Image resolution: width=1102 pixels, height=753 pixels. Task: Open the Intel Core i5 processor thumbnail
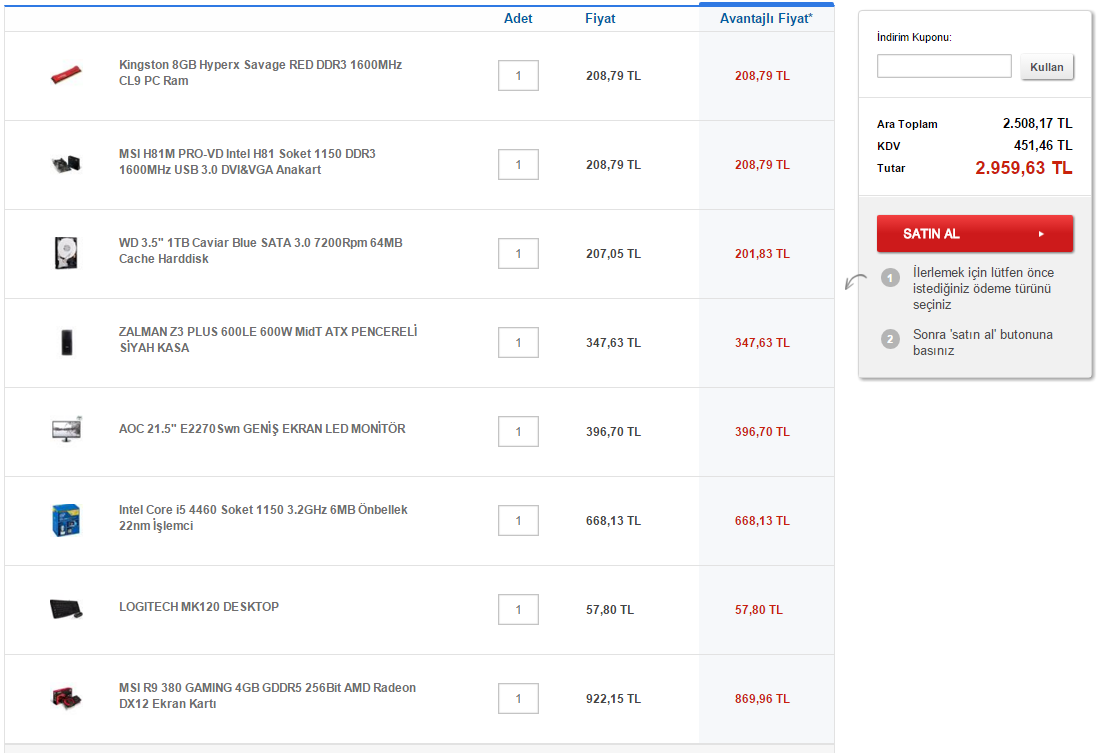65,520
